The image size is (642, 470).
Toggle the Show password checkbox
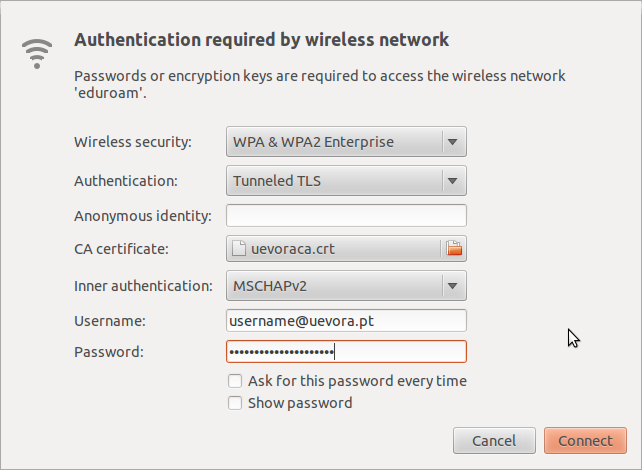(x=235, y=403)
